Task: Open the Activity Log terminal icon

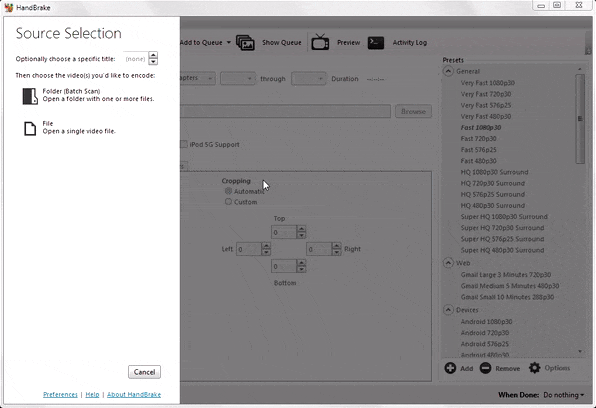Action: pos(376,43)
